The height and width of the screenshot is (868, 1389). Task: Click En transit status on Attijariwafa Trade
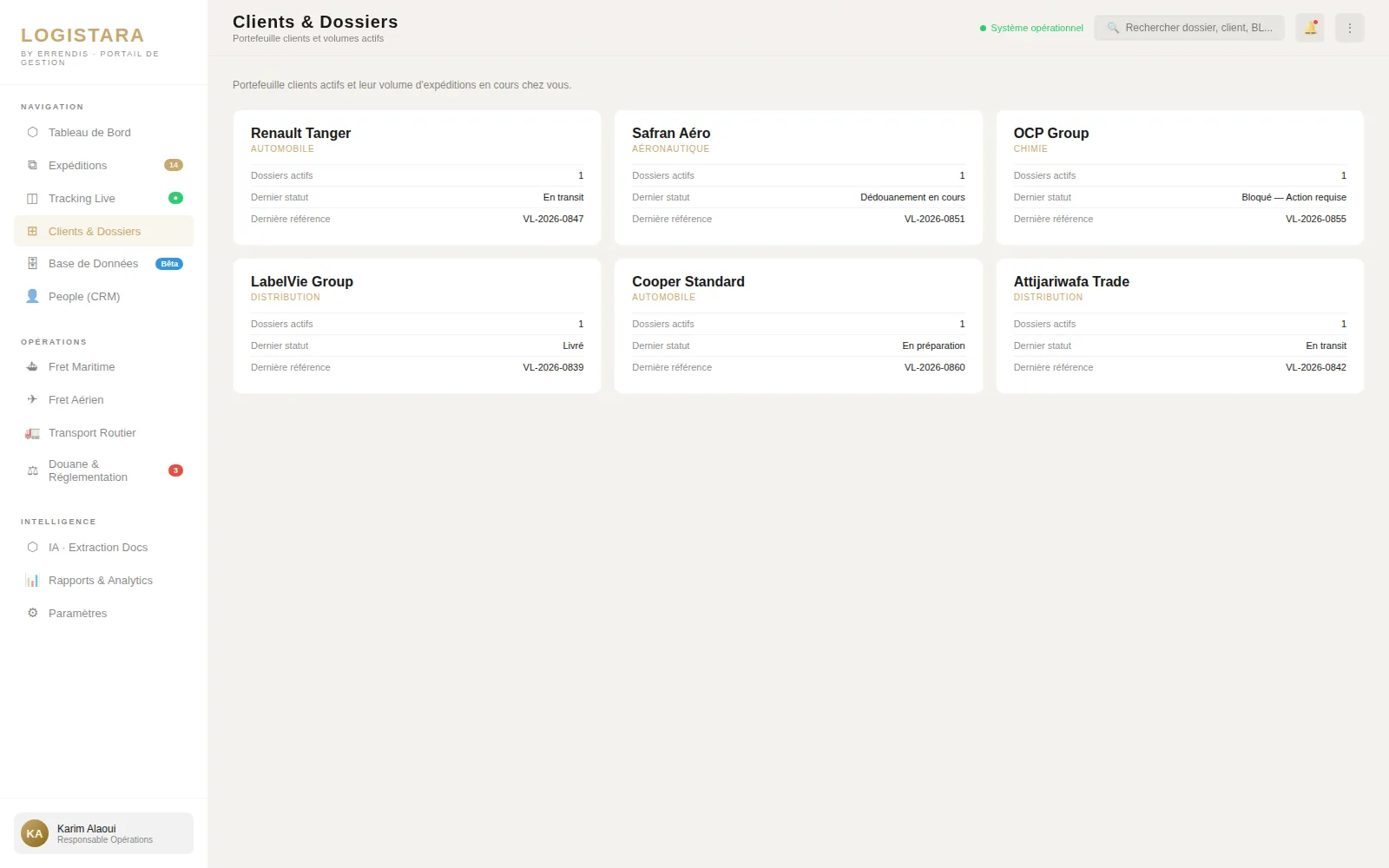coord(1326,346)
